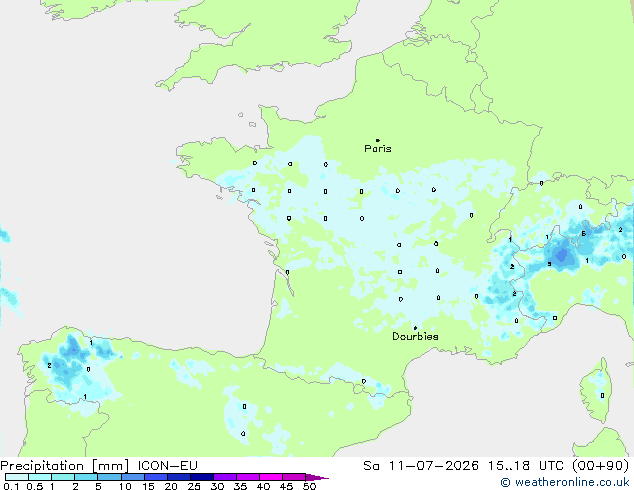Click the legend value label 35
The height and width of the screenshot is (490, 634).
coord(240,486)
